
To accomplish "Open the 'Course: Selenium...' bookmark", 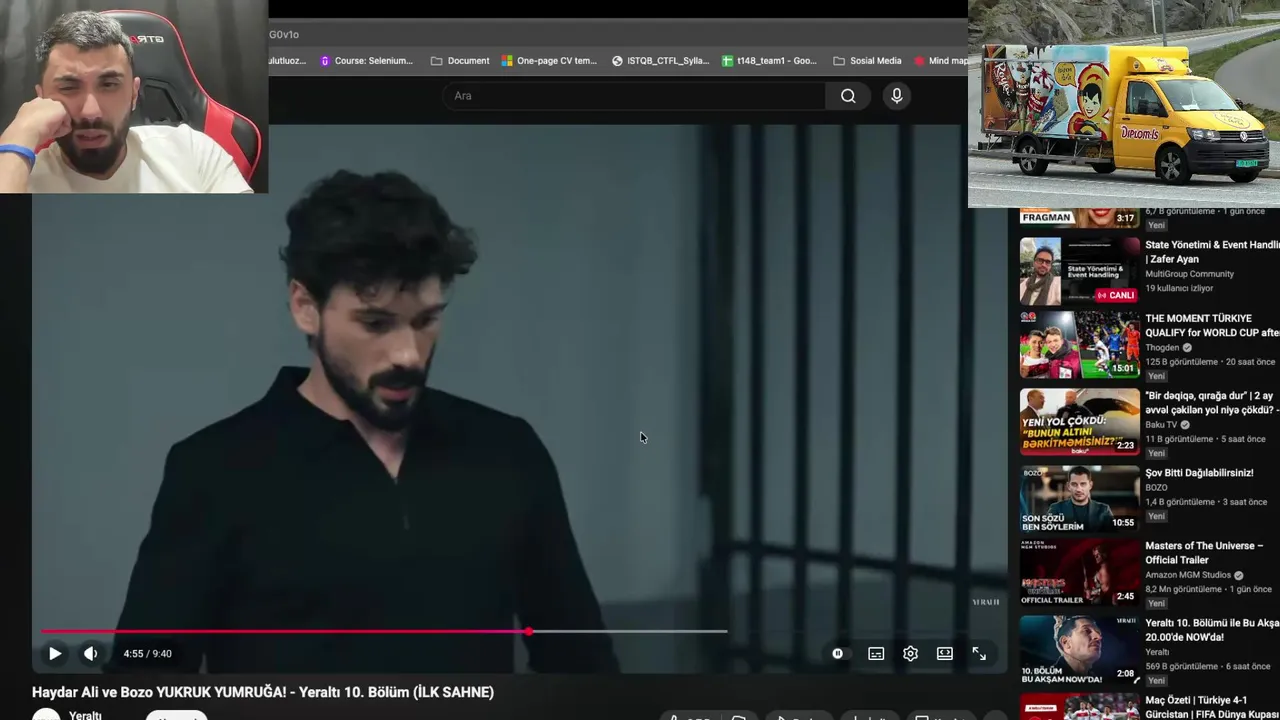I will (366, 61).
